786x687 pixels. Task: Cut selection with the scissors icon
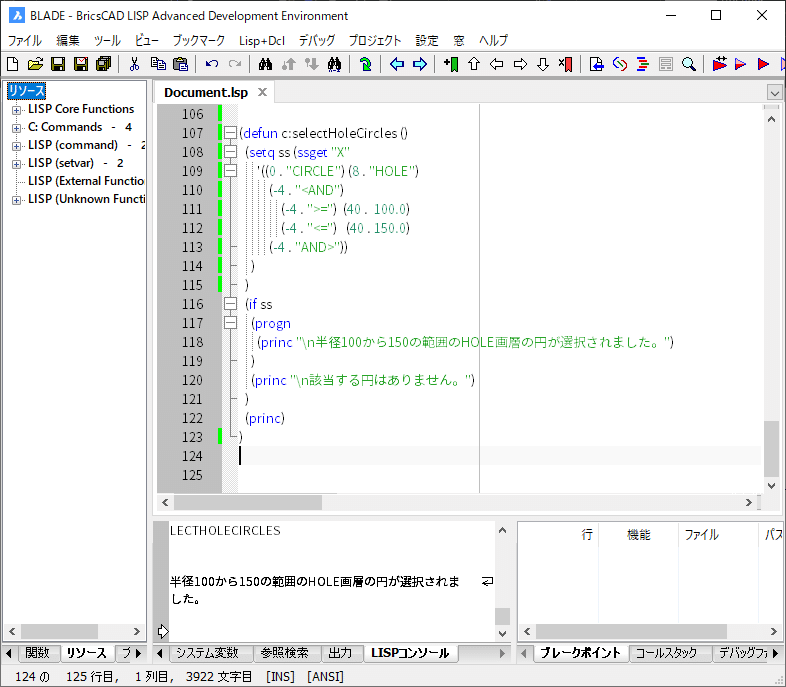(134, 64)
